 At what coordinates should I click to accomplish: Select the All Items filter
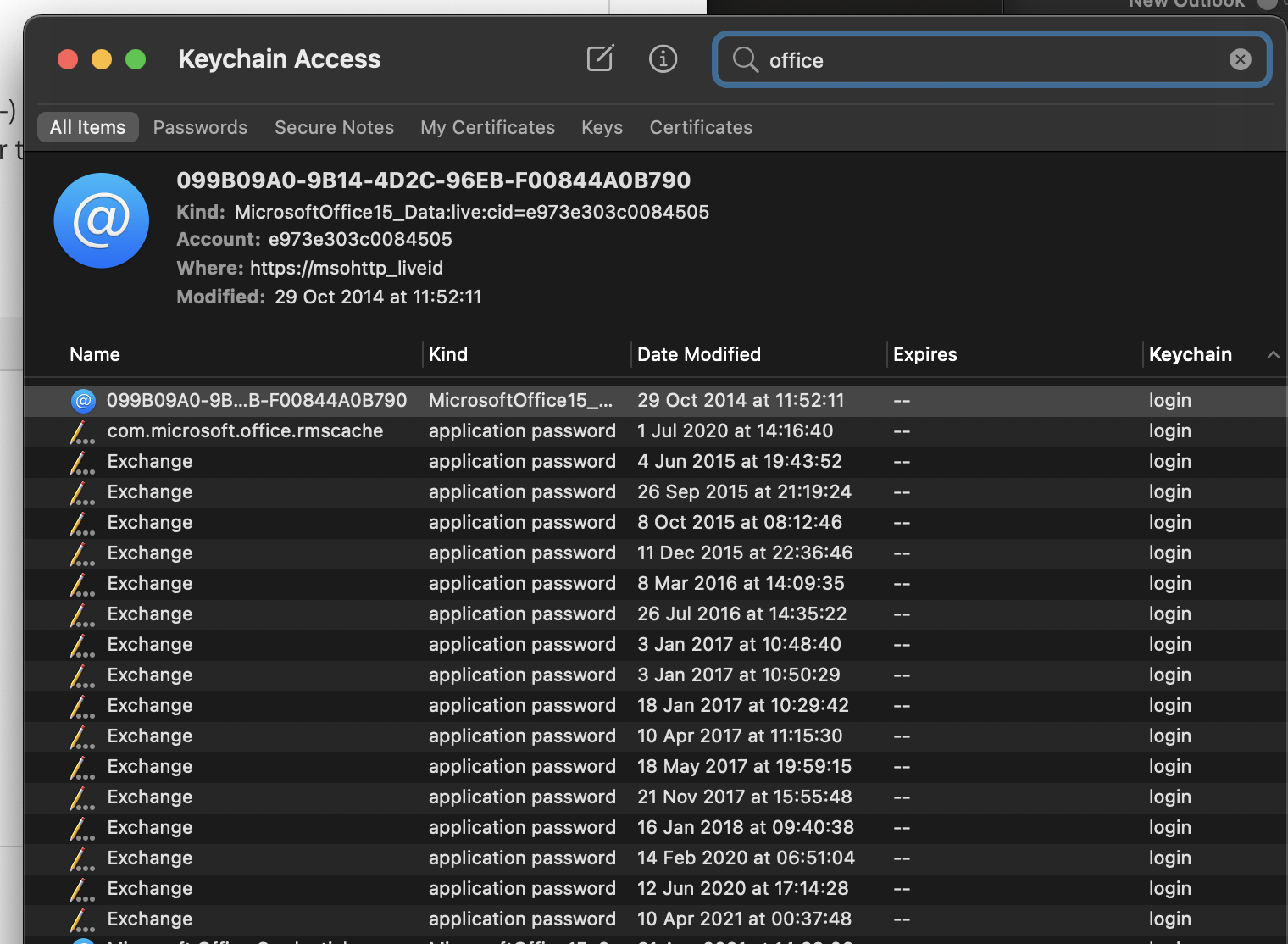(87, 127)
